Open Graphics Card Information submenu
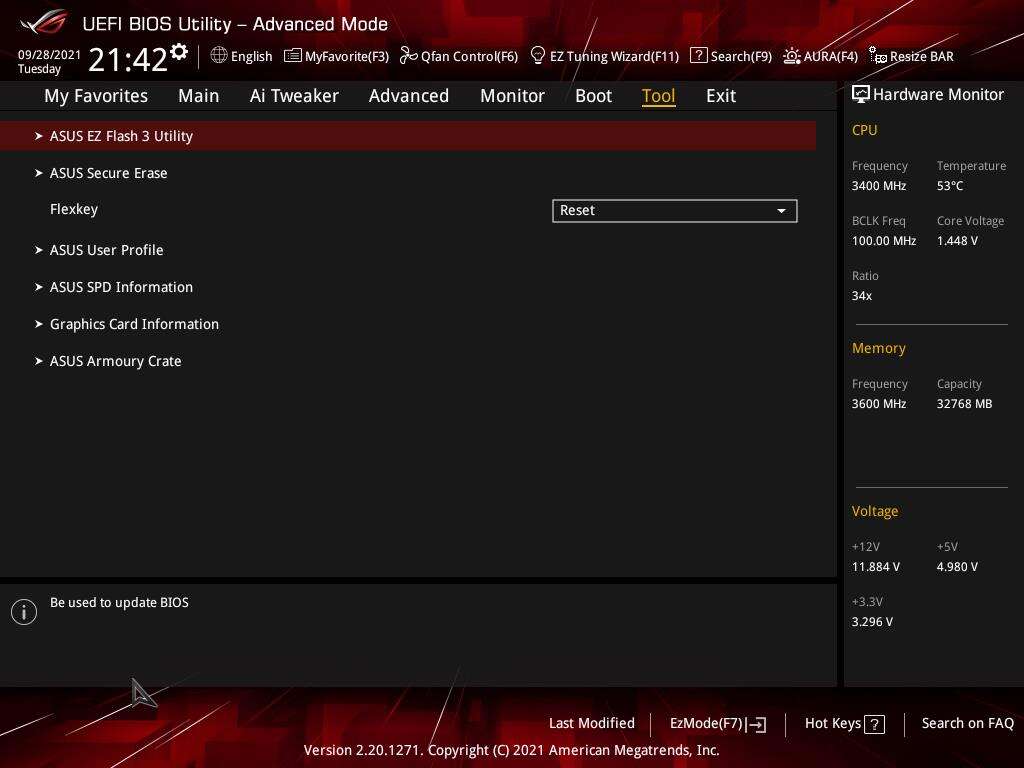 pos(134,324)
